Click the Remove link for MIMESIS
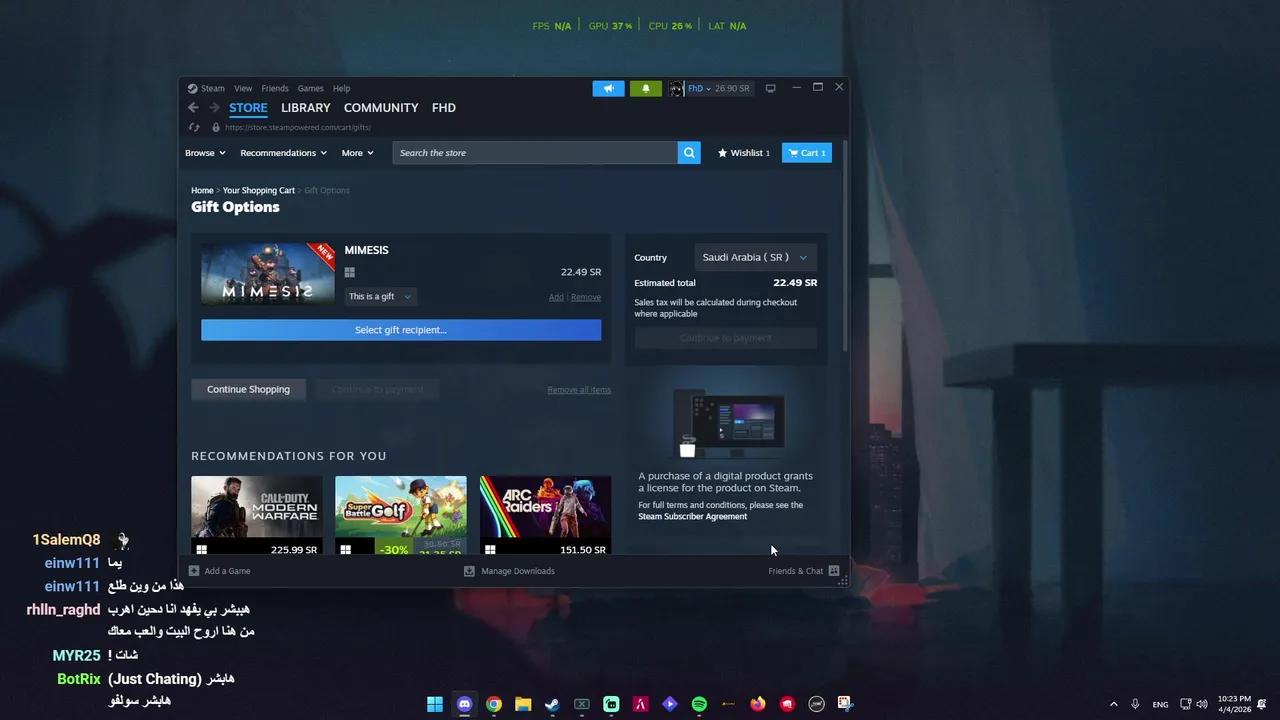The image size is (1280, 720). click(x=586, y=297)
